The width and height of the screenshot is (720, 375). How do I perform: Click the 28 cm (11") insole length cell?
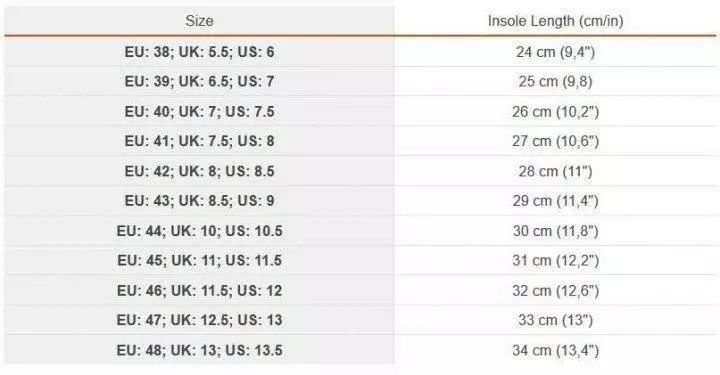(555, 171)
